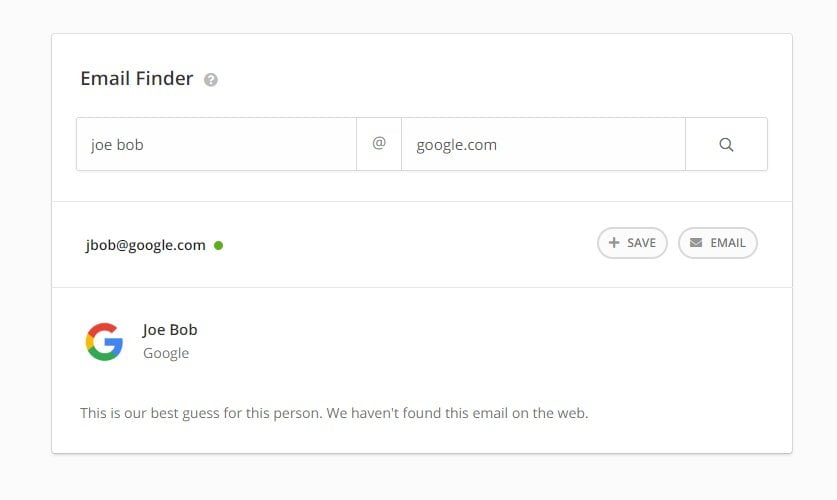This screenshot has width=837, height=500.
Task: Save the found email with SAVE
Action: pos(632,243)
